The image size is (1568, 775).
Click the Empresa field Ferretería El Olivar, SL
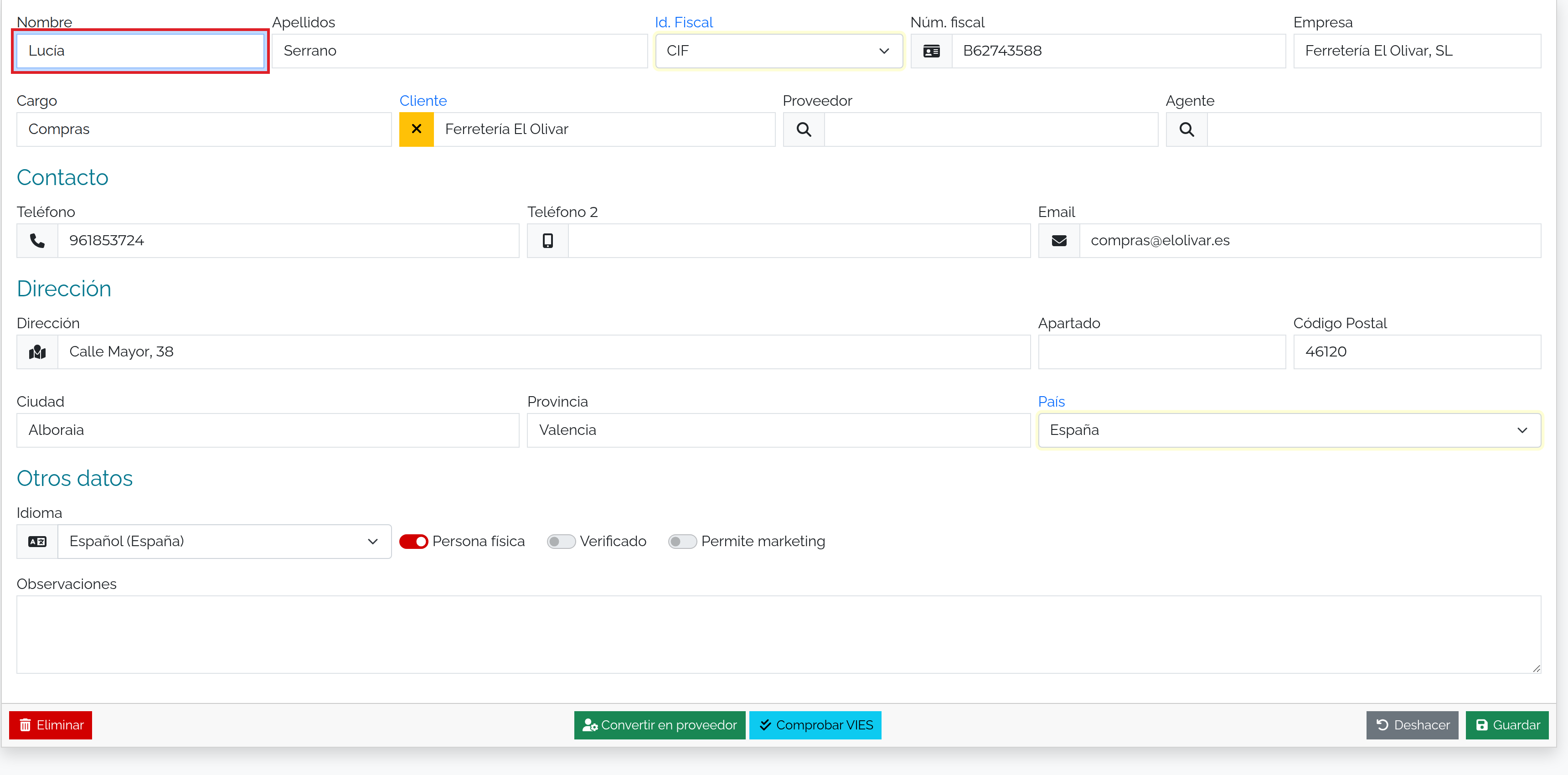[1417, 51]
